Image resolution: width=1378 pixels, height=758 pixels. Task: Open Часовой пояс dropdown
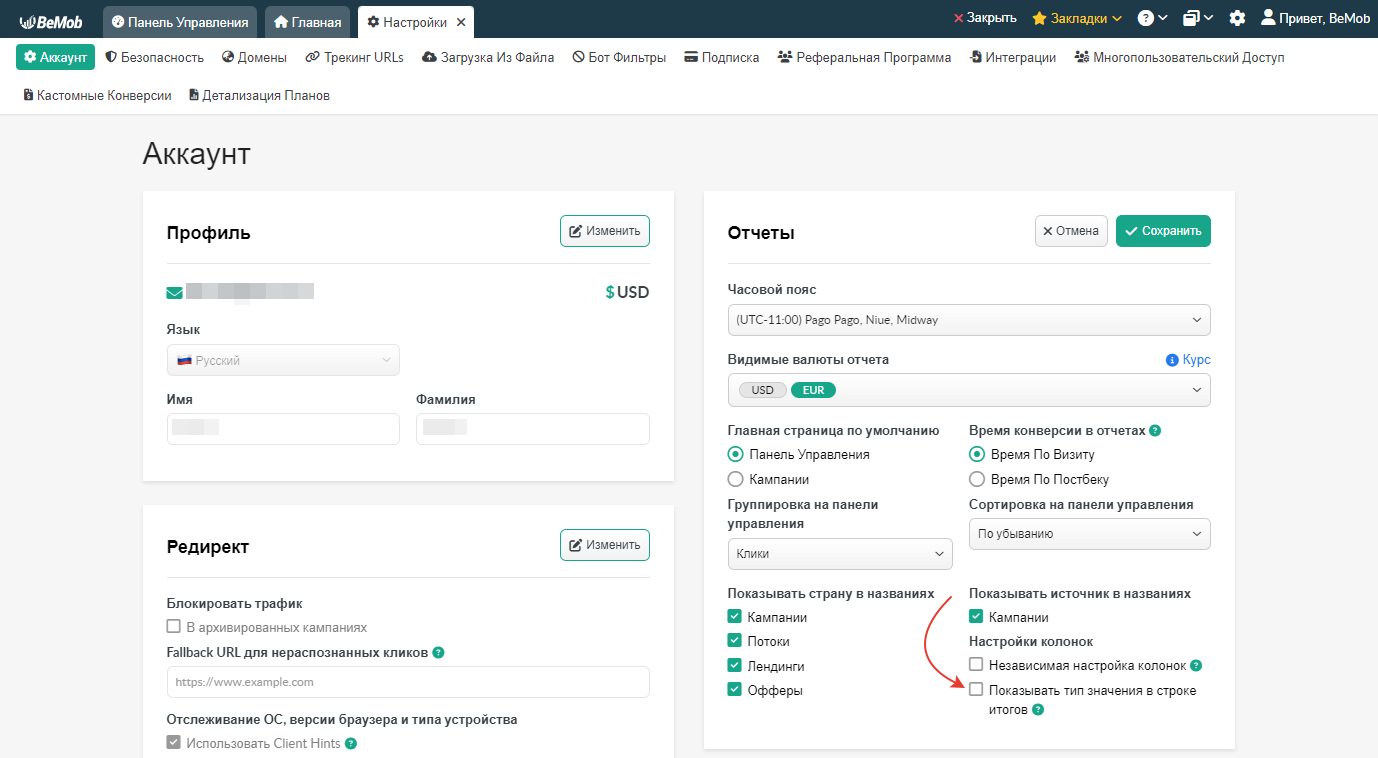click(969, 320)
